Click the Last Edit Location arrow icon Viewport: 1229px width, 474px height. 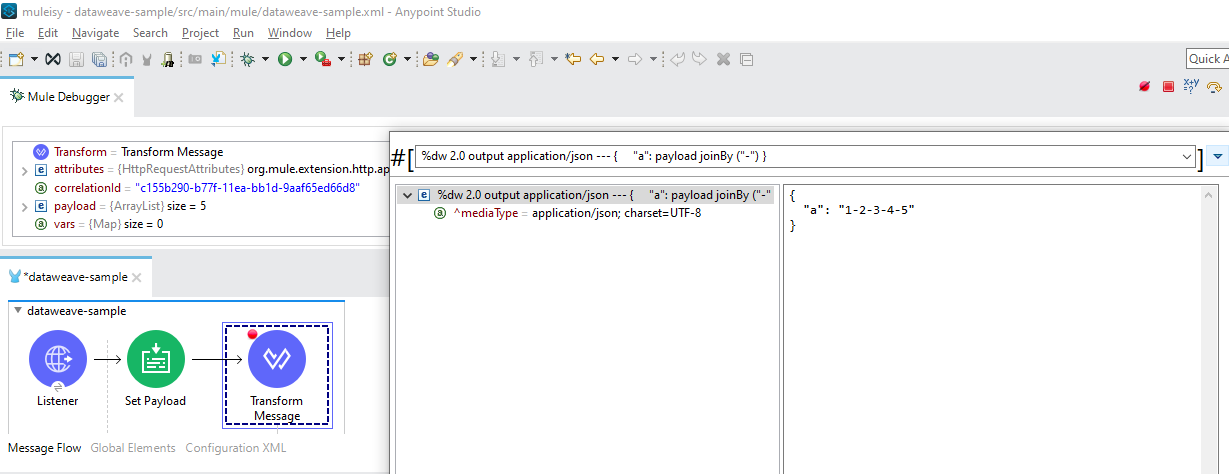tap(573, 60)
